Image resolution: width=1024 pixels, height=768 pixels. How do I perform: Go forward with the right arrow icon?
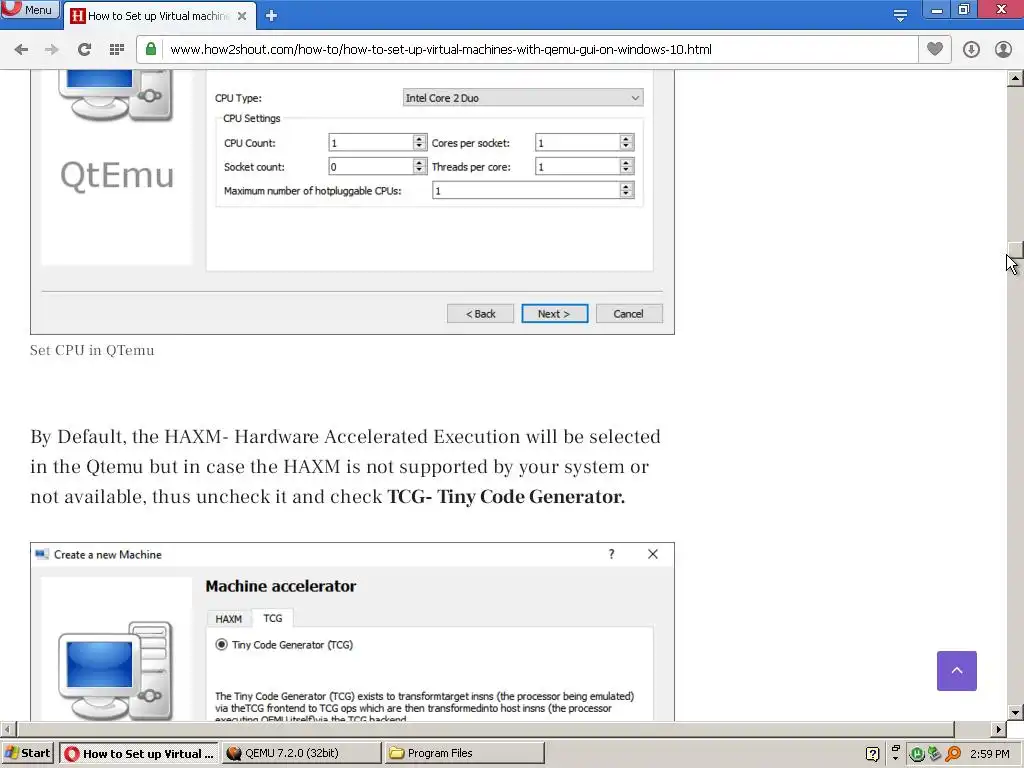click(52, 50)
